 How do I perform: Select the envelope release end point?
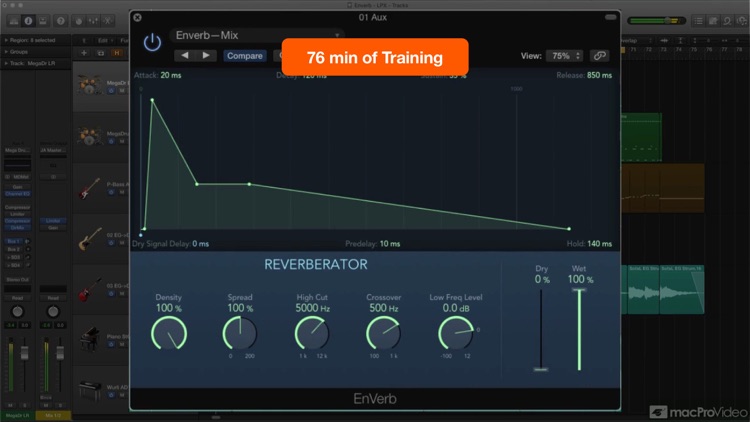point(569,229)
